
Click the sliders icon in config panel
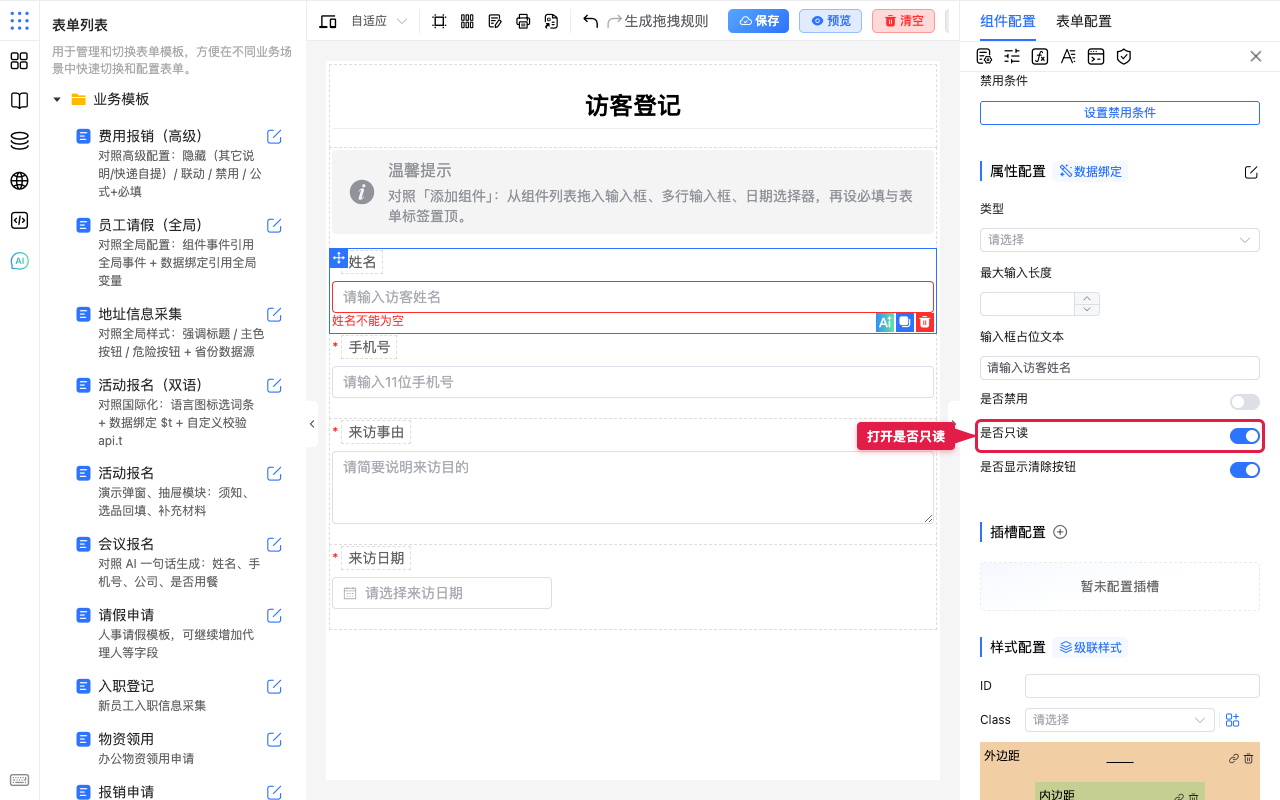click(1012, 56)
